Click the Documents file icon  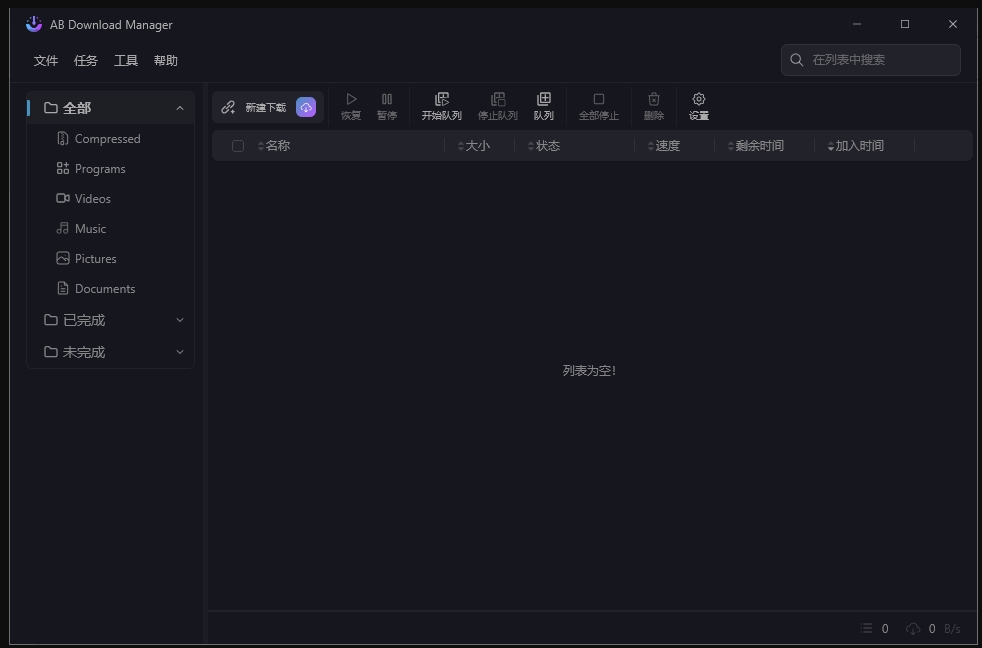(x=63, y=289)
